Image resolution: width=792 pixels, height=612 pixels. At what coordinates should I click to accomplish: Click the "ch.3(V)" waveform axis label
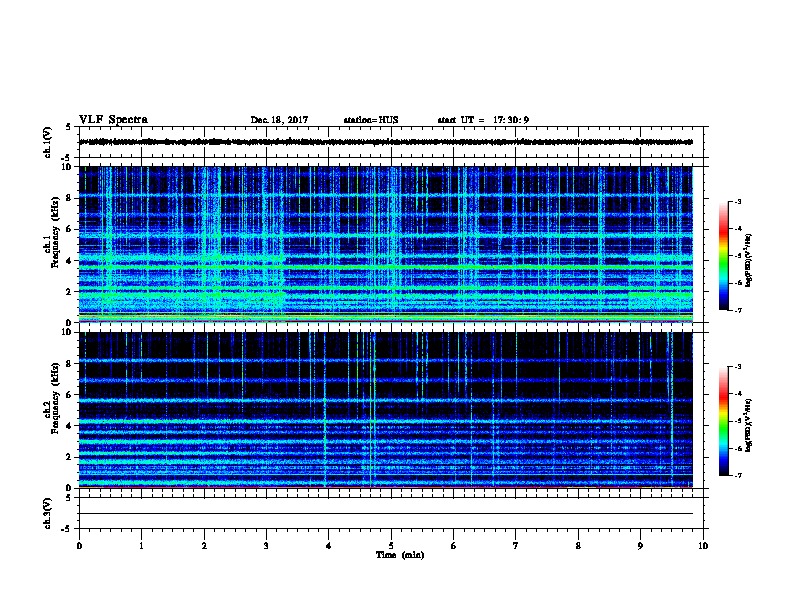(47, 514)
